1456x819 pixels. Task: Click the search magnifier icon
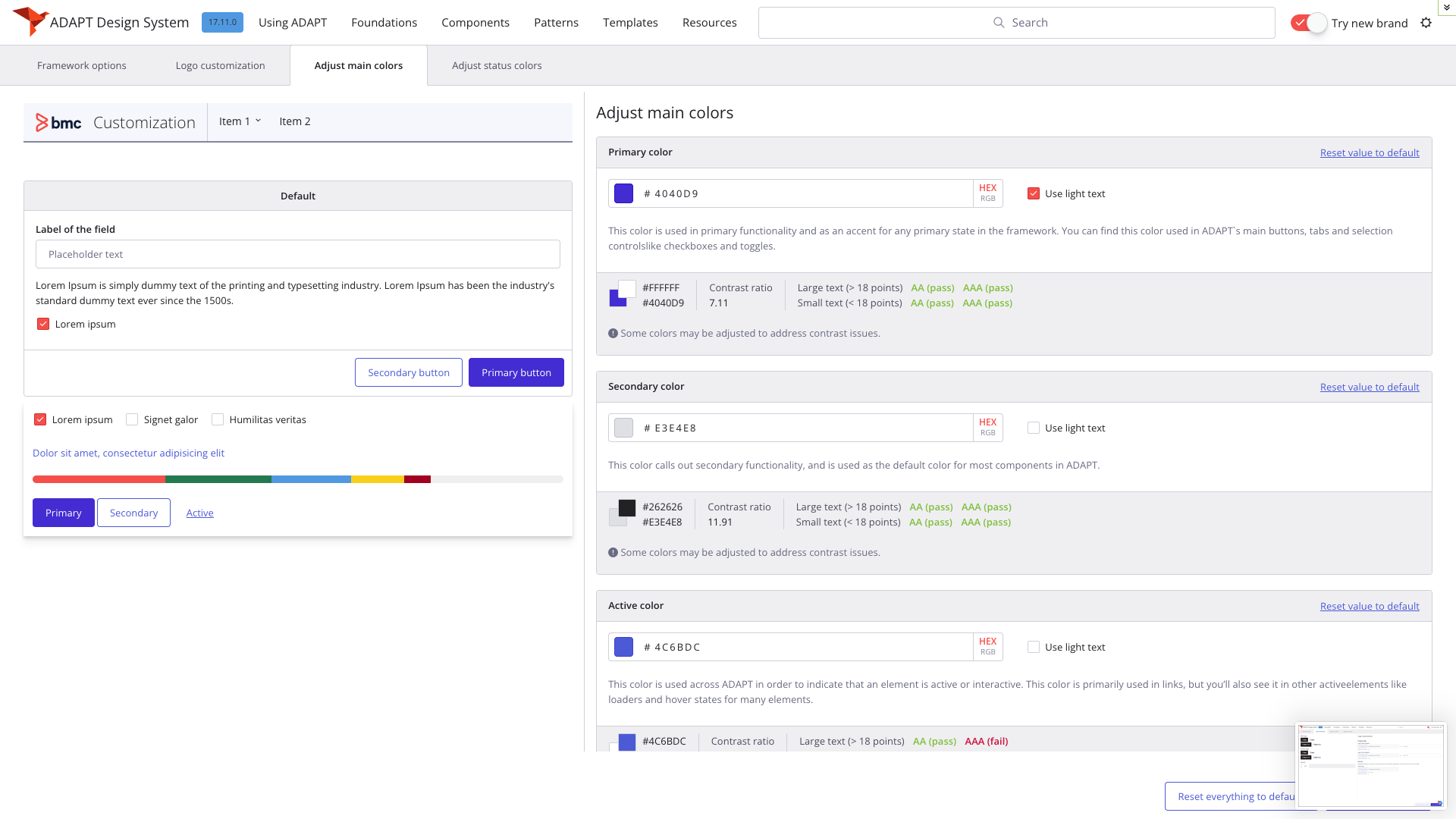[999, 23]
